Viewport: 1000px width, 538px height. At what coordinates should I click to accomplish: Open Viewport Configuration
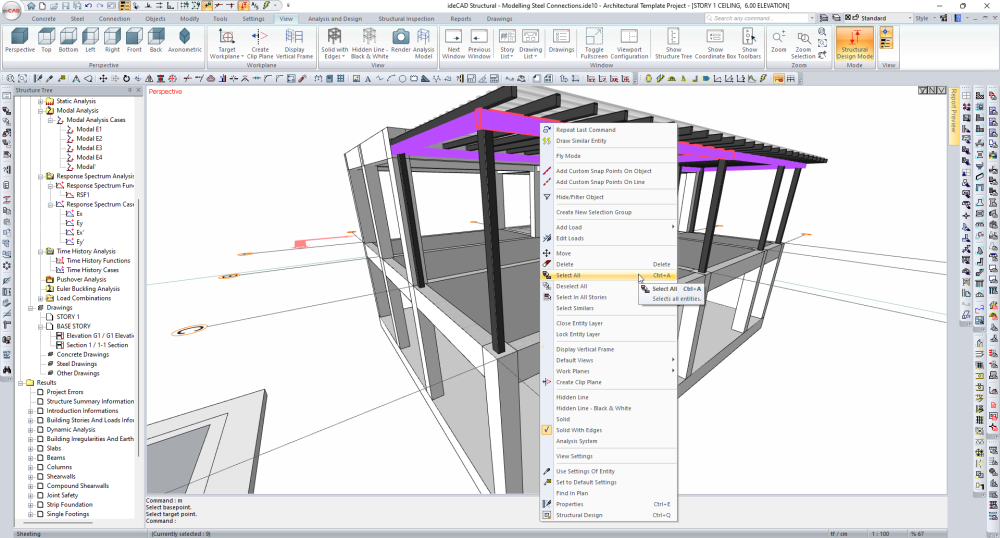click(629, 38)
